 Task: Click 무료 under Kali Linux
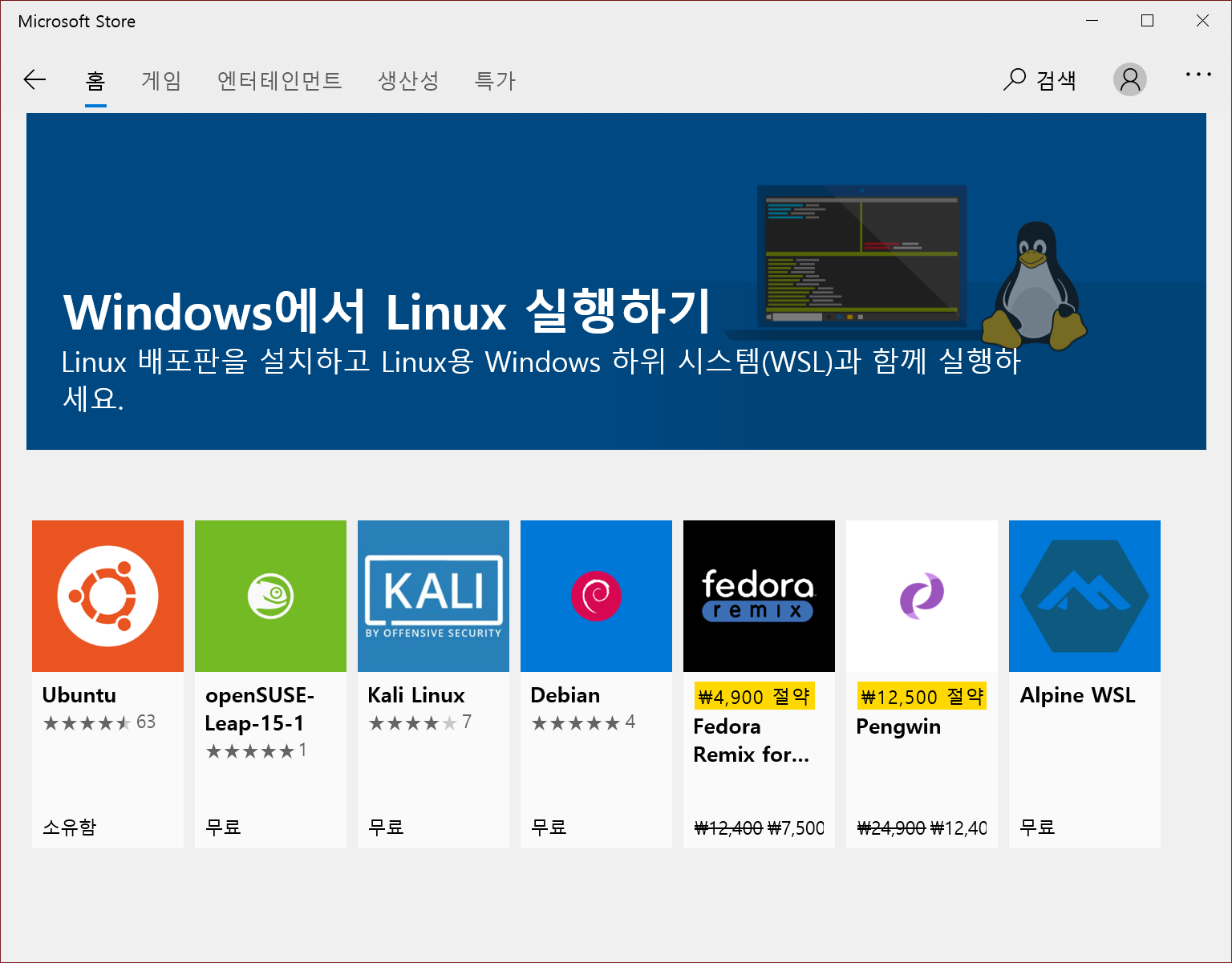[x=386, y=827]
